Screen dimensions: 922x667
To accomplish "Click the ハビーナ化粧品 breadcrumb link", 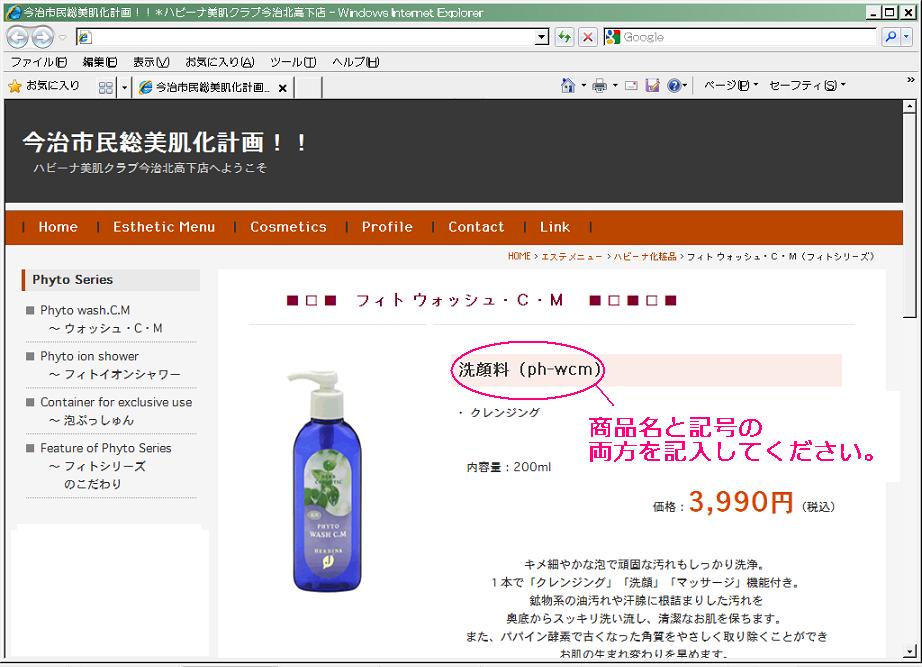I will (x=644, y=256).
